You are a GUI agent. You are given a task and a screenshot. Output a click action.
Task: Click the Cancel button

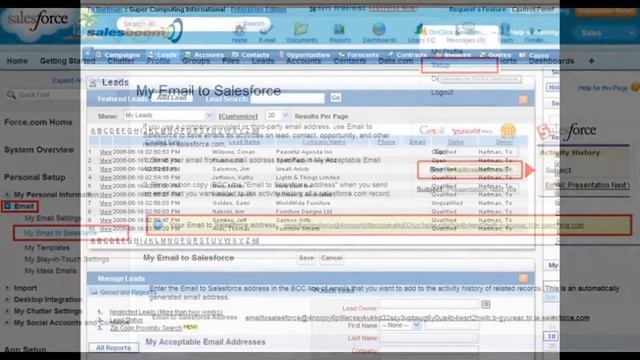331,258
